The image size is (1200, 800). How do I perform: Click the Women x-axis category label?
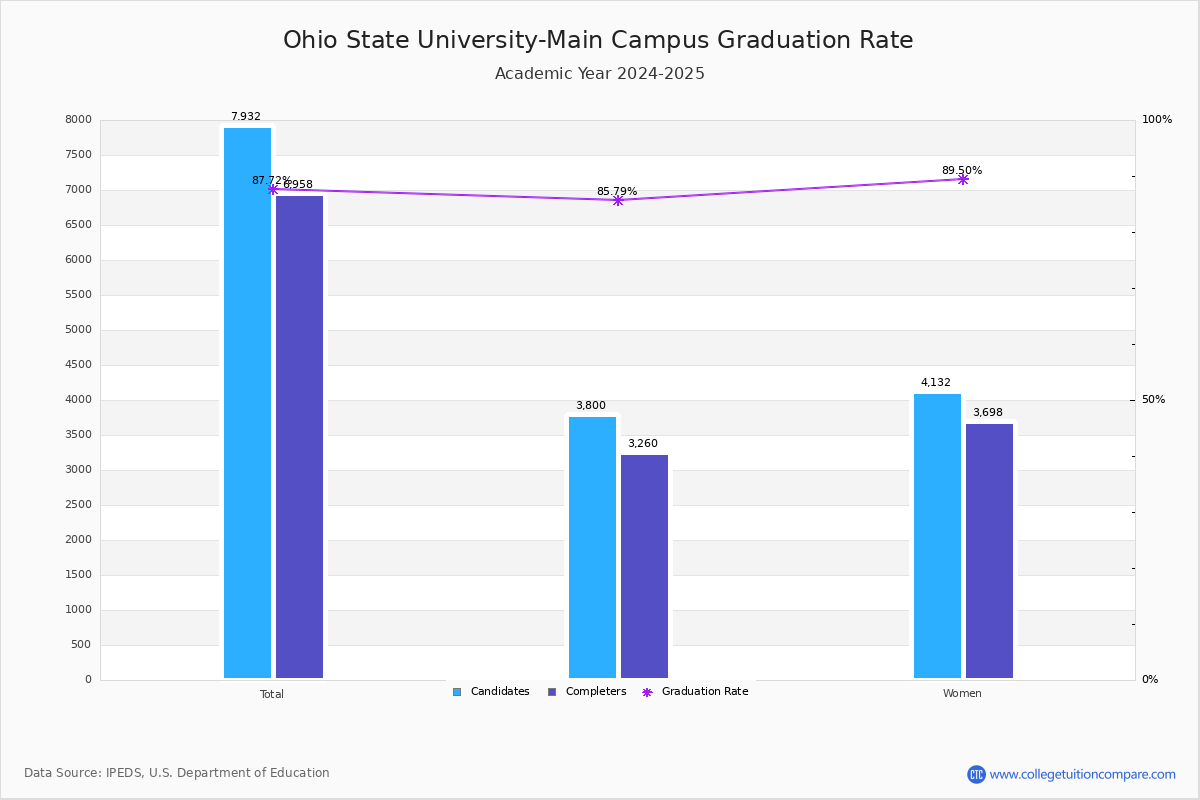962,694
